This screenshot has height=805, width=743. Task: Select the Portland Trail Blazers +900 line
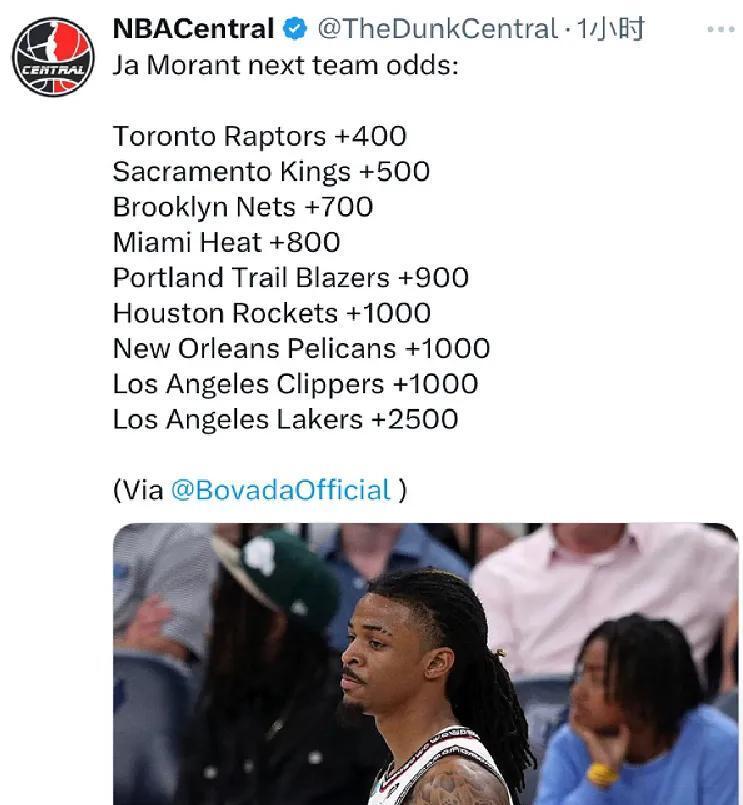tap(290, 277)
